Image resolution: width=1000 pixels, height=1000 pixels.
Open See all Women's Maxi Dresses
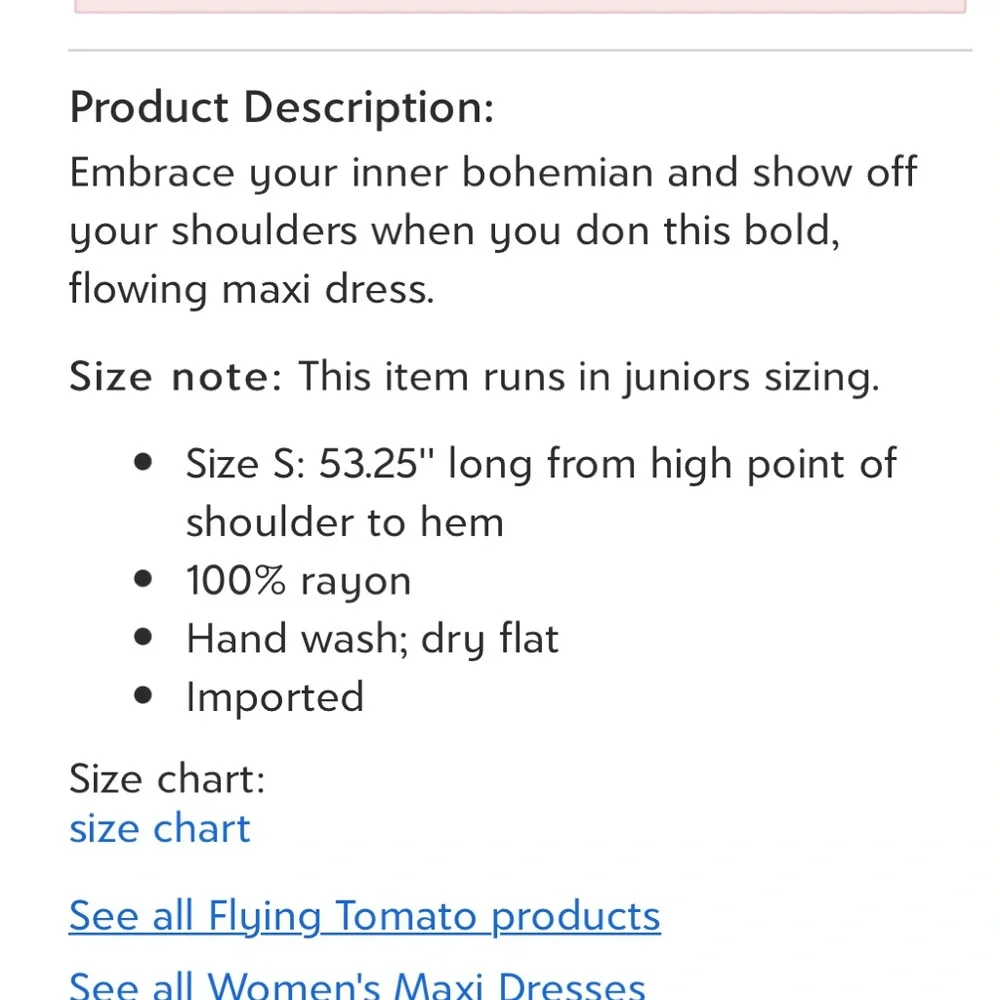click(x=357, y=984)
